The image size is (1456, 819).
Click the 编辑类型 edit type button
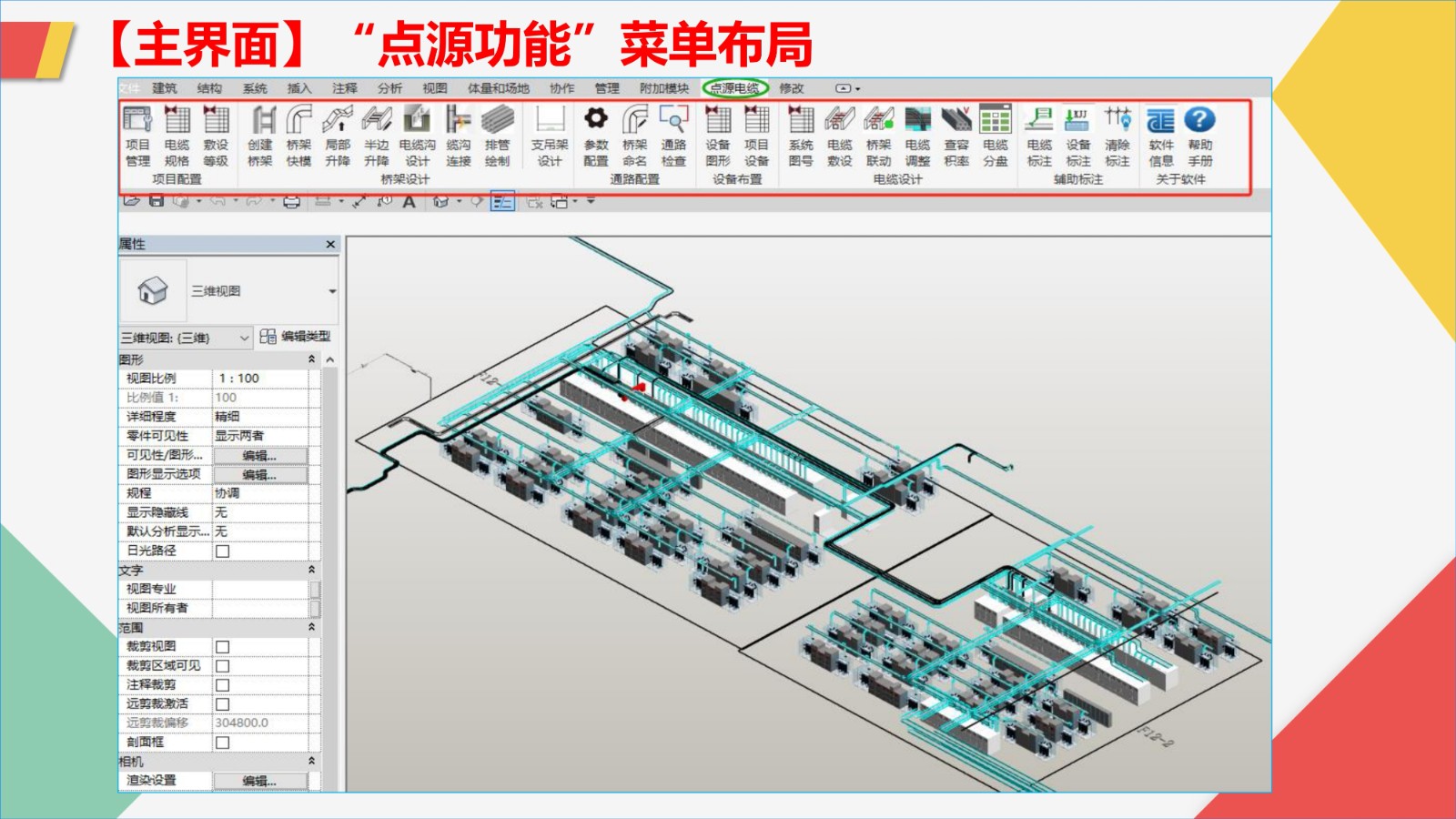pyautogui.click(x=296, y=337)
